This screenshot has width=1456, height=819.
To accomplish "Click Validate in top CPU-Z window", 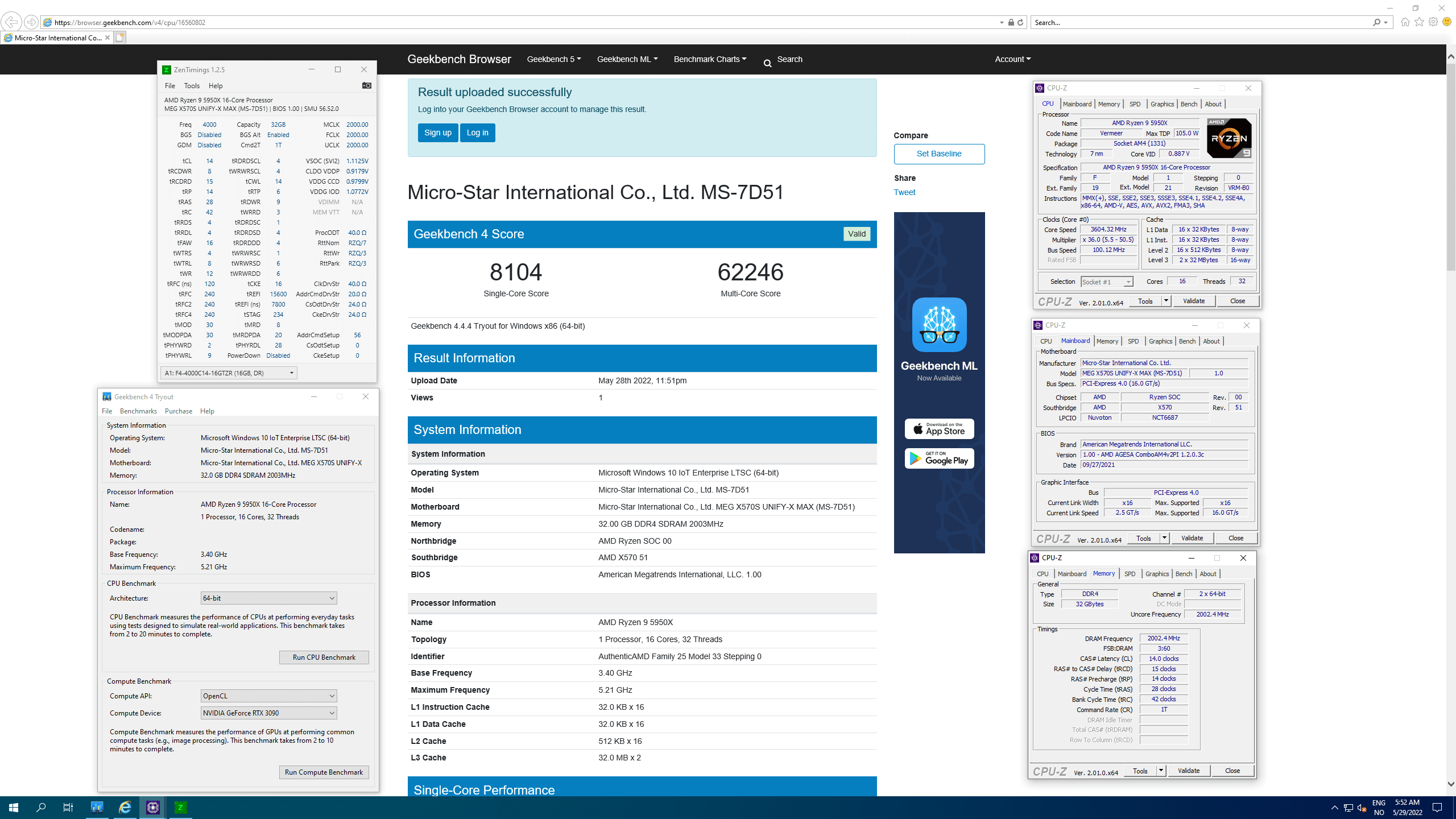I will click(x=1194, y=301).
